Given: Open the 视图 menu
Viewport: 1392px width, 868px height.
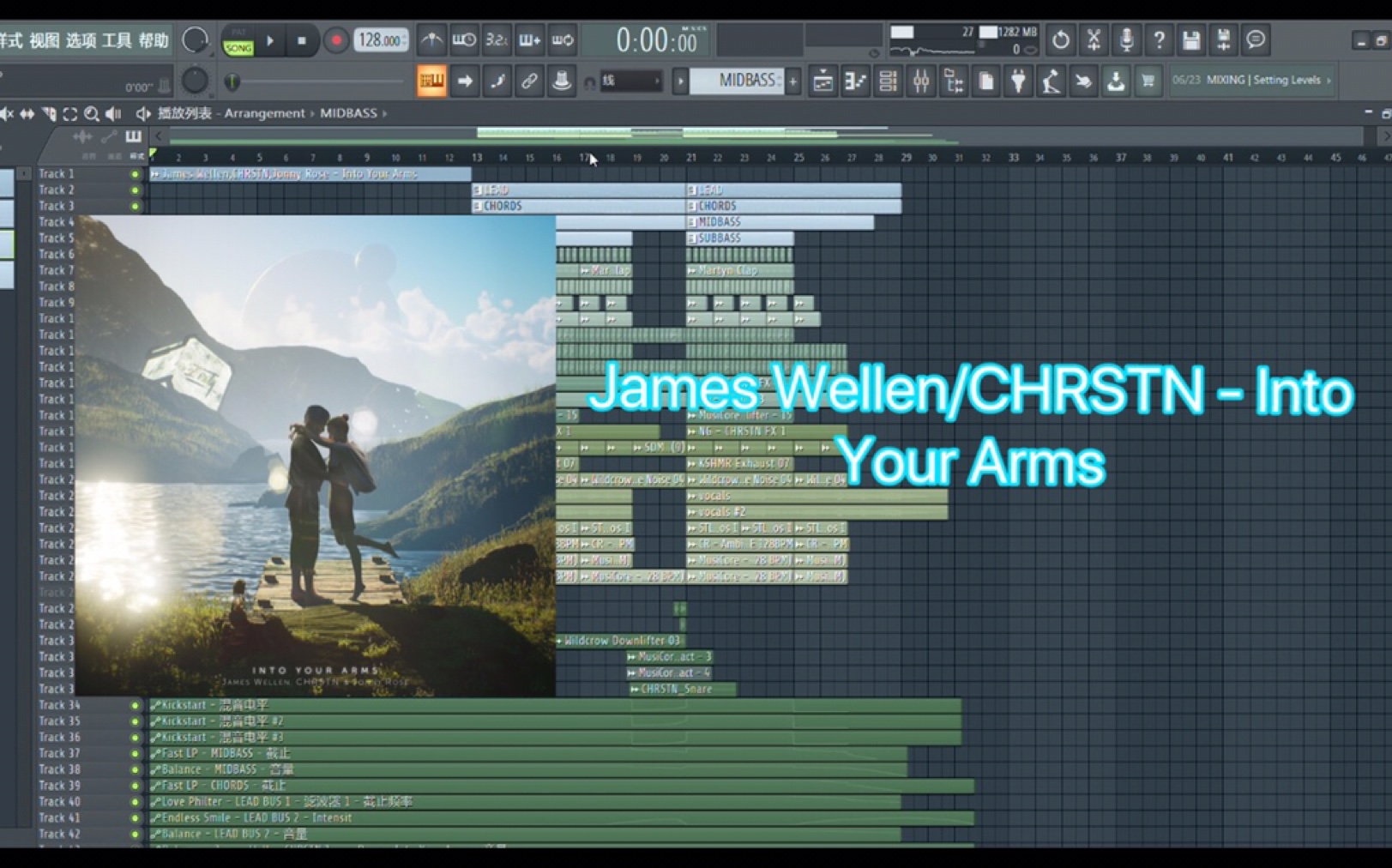Looking at the screenshot, I should (x=44, y=40).
